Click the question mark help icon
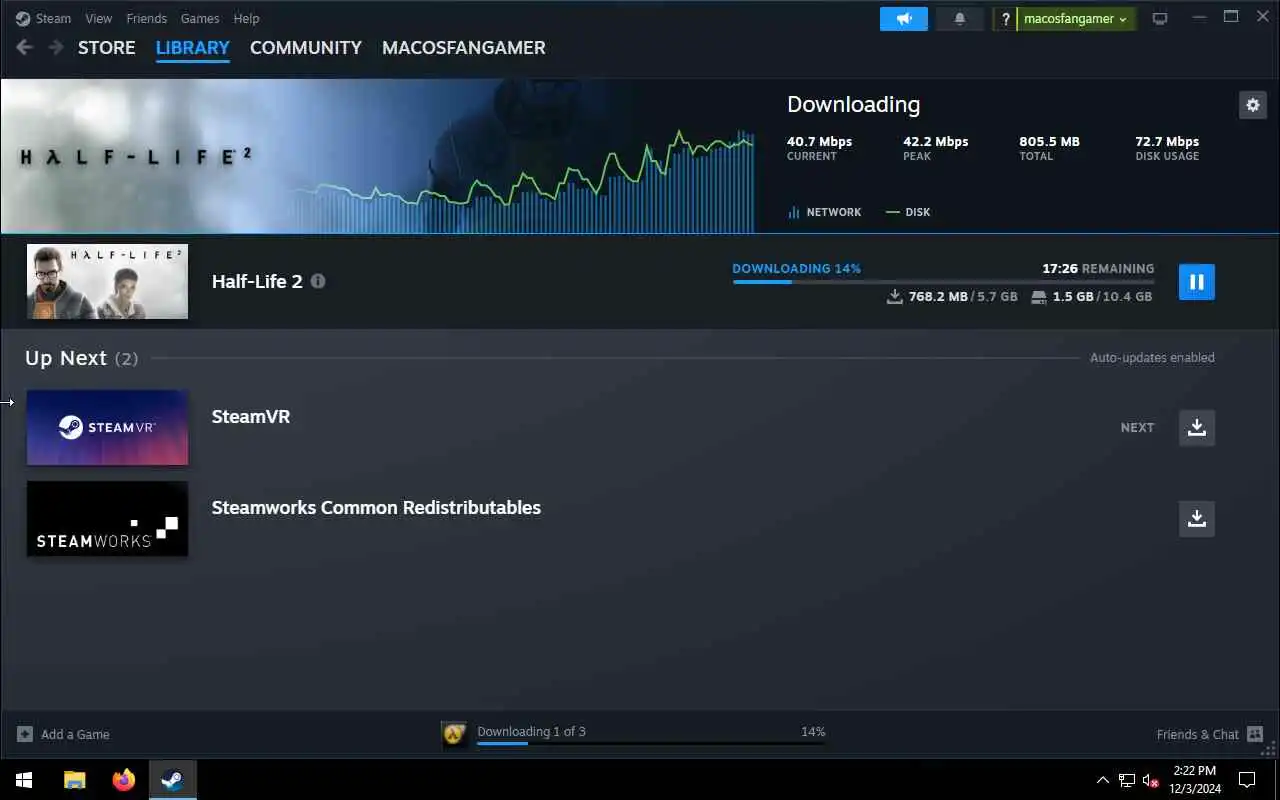 1006,19
